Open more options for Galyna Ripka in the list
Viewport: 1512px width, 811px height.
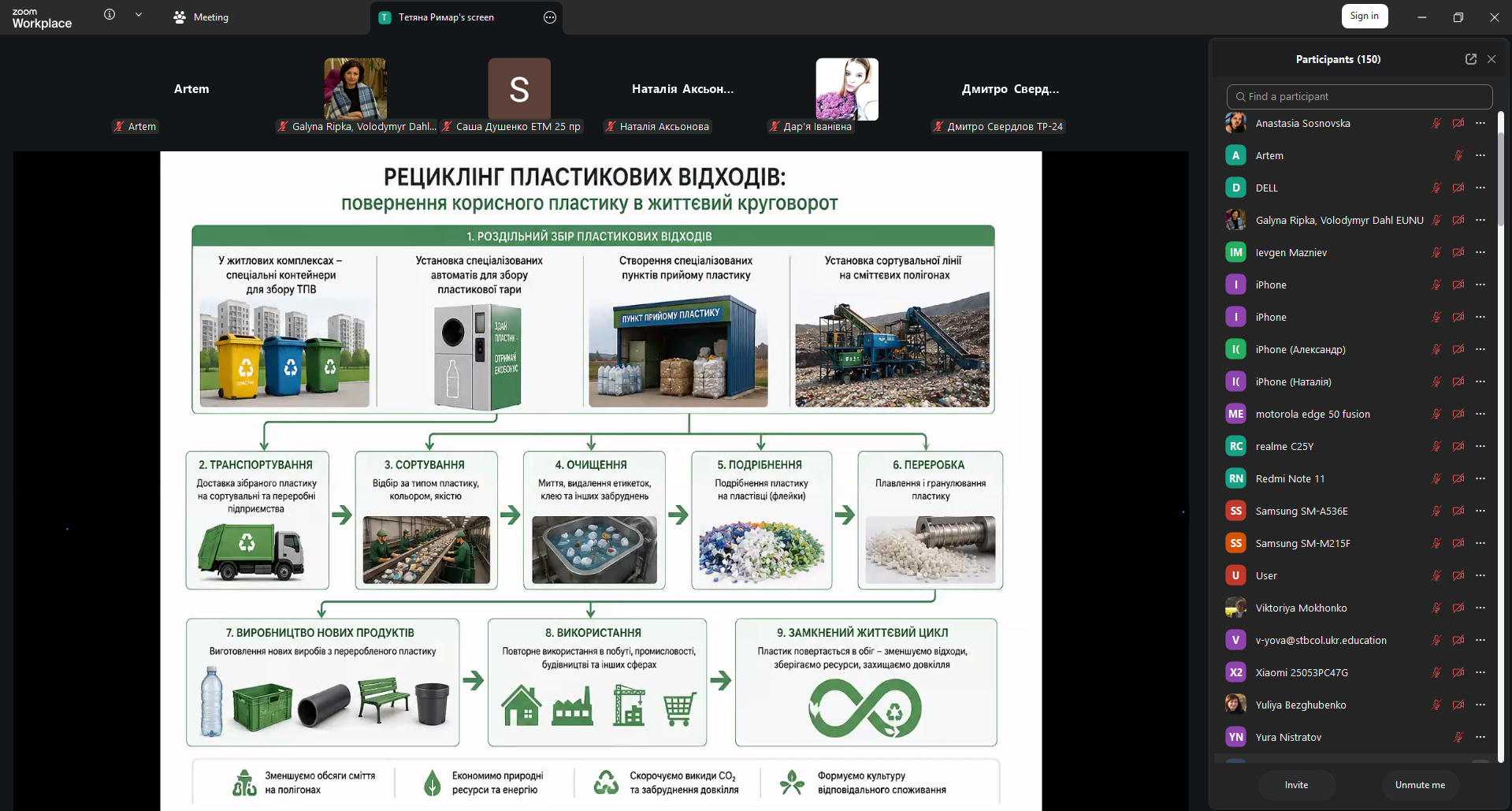click(x=1480, y=221)
